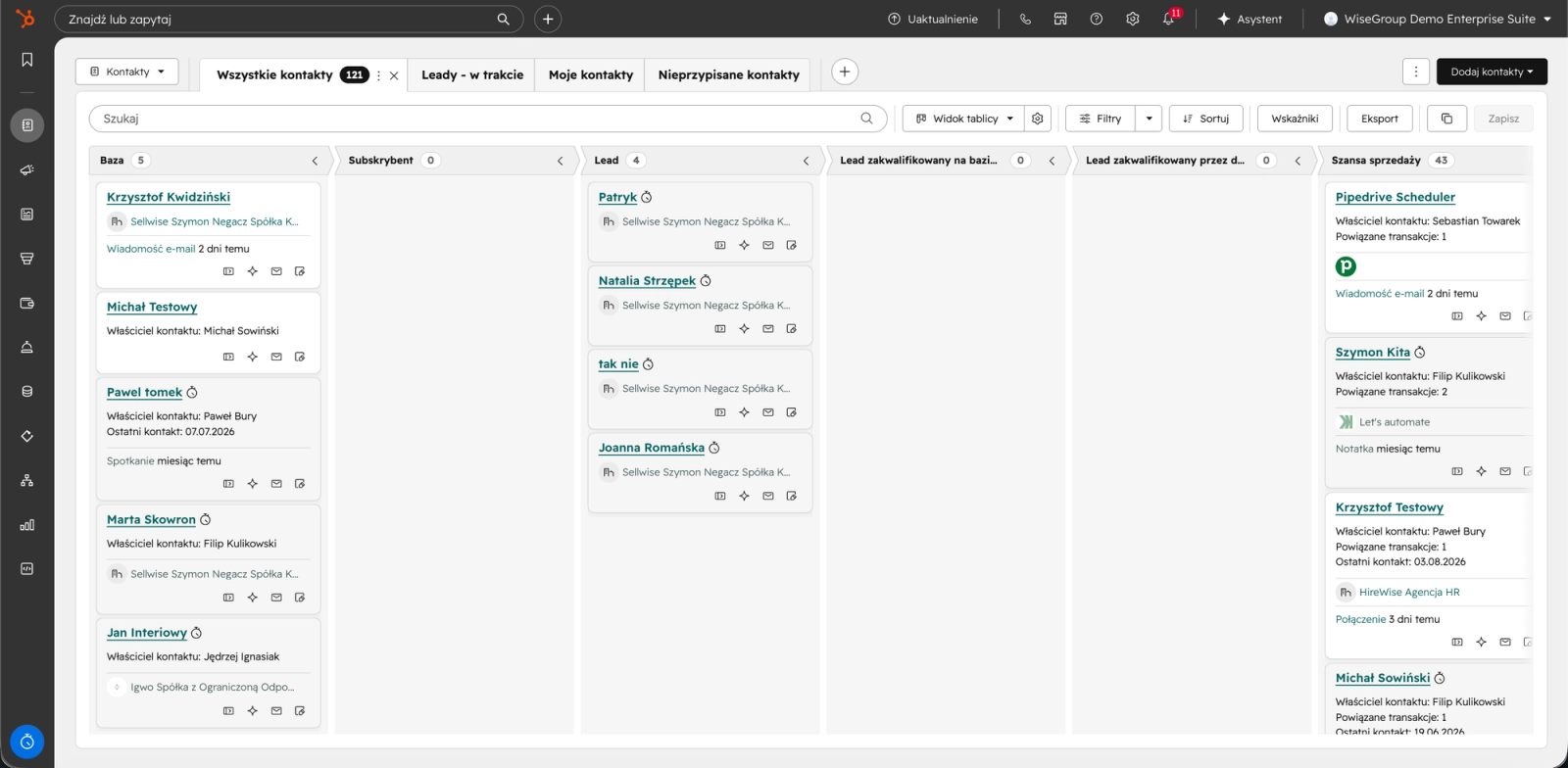Viewport: 1568px width, 768px height.
Task: Click AI sparkle icon on Krzysztof Kwidziński card
Action: pos(253,271)
